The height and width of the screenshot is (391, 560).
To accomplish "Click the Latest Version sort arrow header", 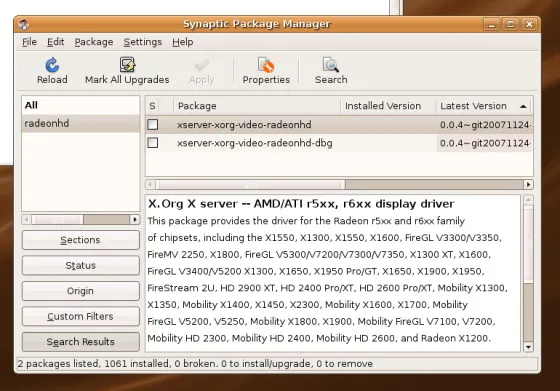I will click(484, 106).
